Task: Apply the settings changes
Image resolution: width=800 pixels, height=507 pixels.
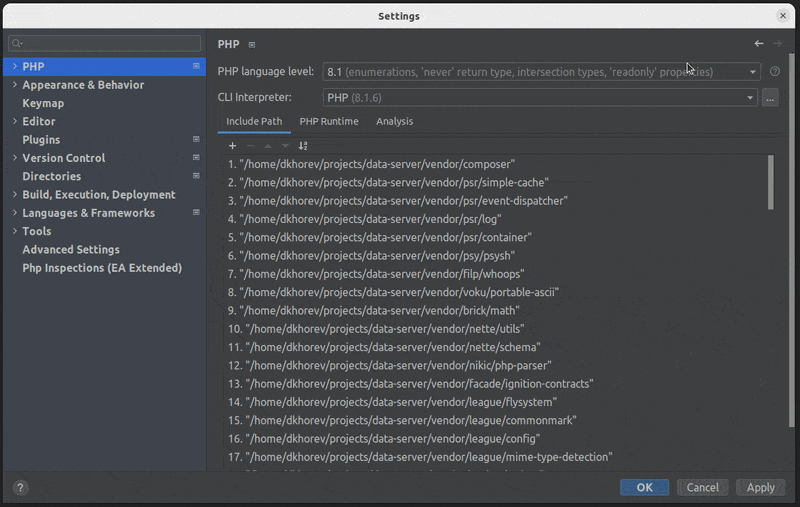Action: 760,488
